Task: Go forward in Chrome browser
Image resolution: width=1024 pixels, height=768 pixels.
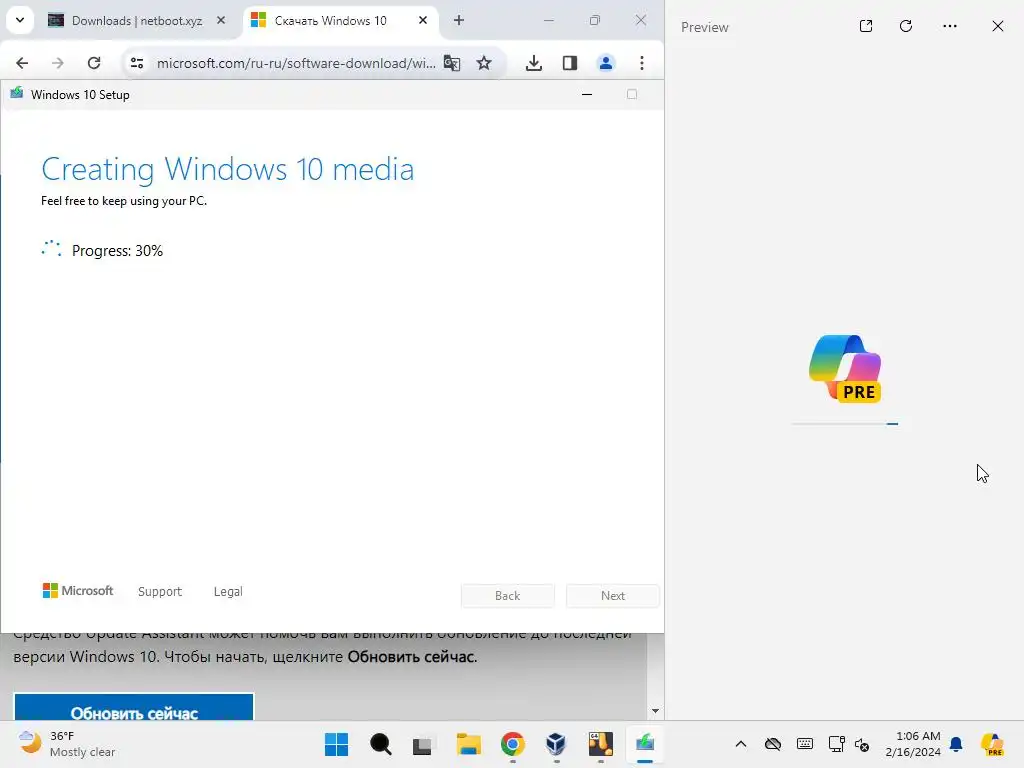Action: pos(57,63)
